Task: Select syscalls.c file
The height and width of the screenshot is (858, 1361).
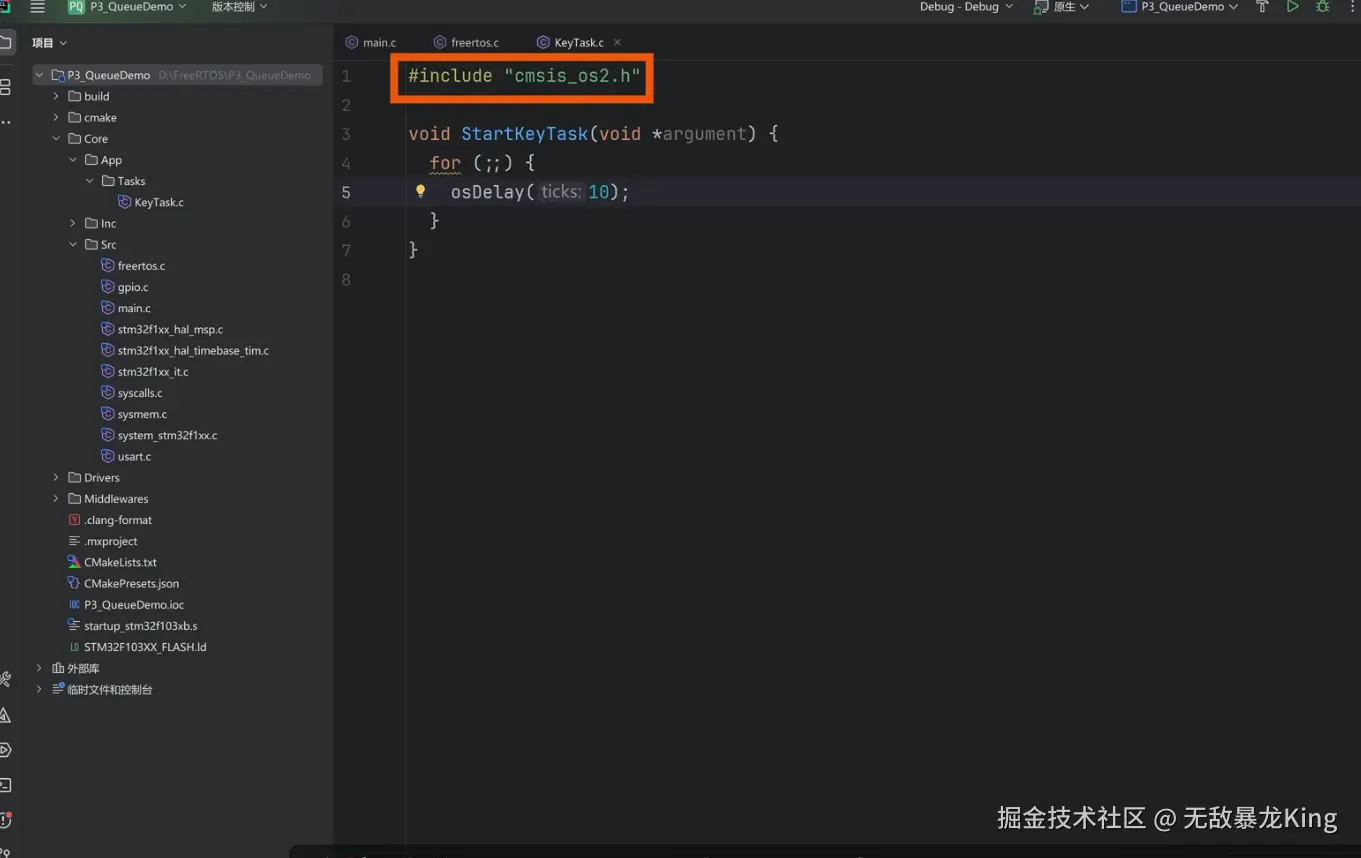Action: (140, 393)
